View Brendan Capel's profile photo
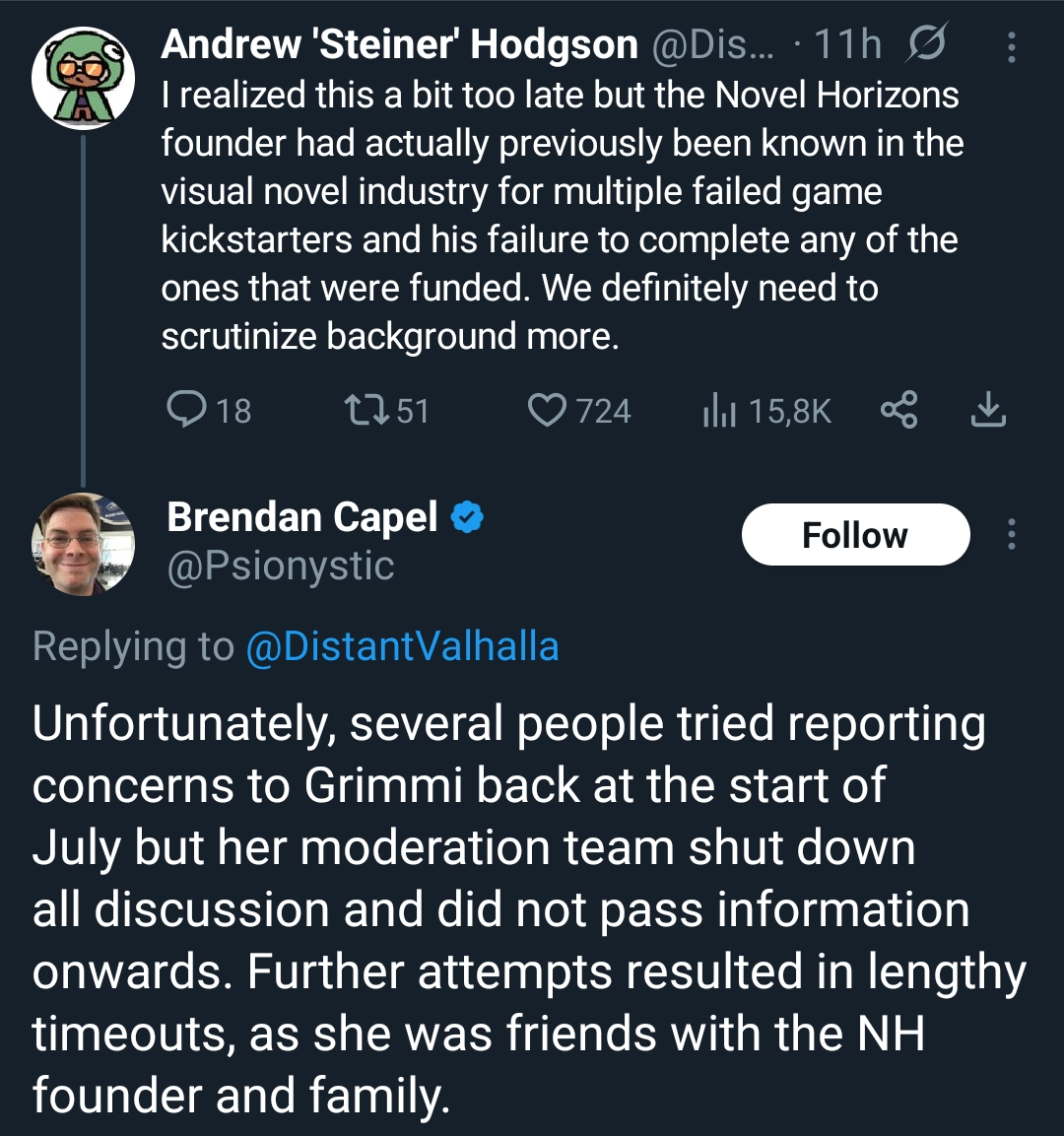 click(84, 544)
